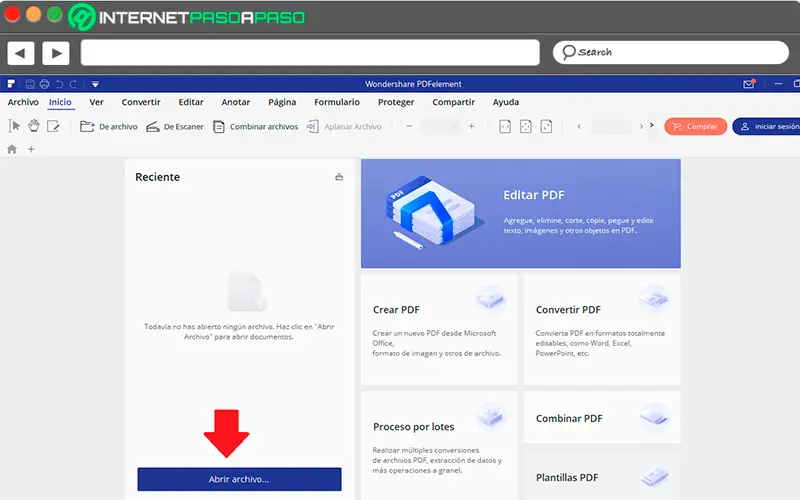Click the PDFelement logo icon in title bar
Image resolution: width=800 pixels, height=500 pixels.
tap(11, 84)
